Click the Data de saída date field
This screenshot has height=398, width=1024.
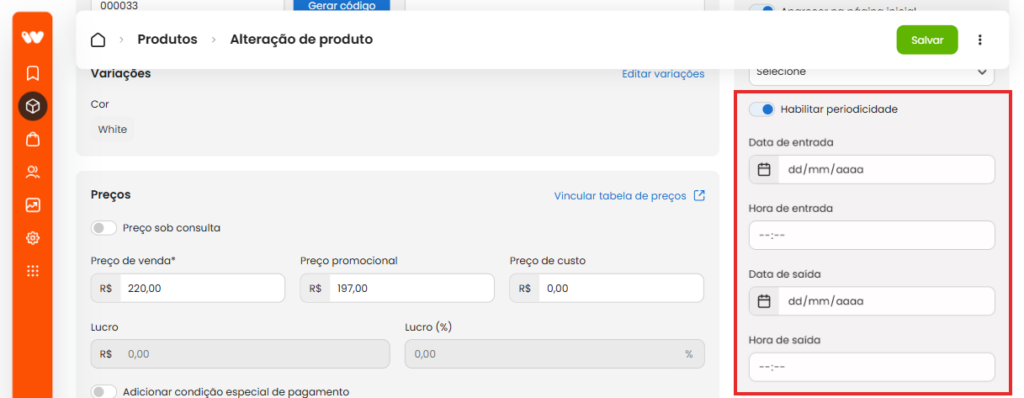coord(872,301)
